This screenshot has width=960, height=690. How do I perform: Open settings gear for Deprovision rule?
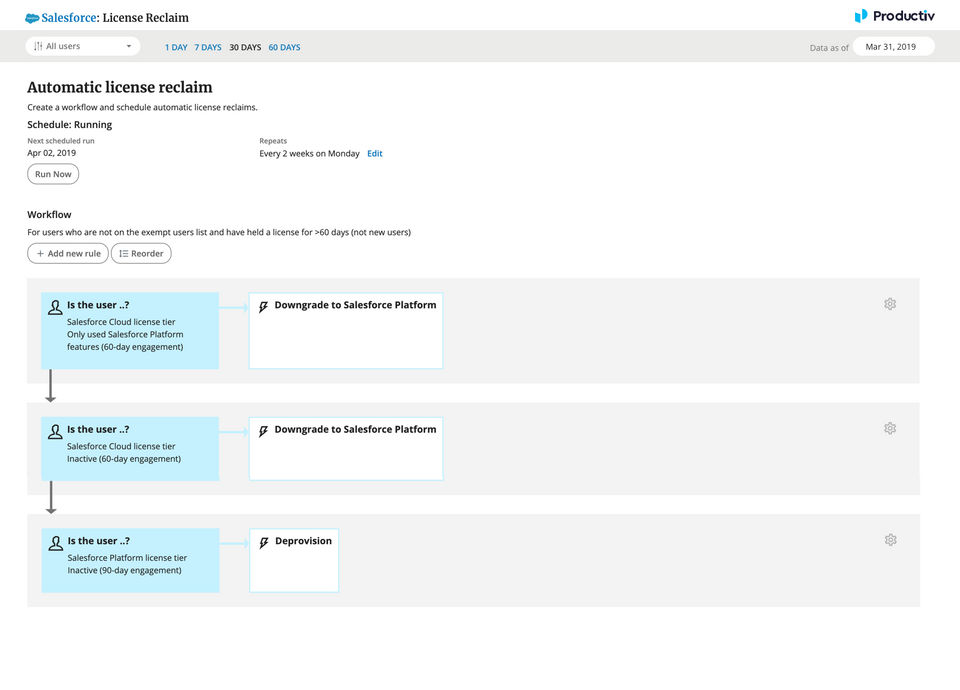click(x=890, y=540)
